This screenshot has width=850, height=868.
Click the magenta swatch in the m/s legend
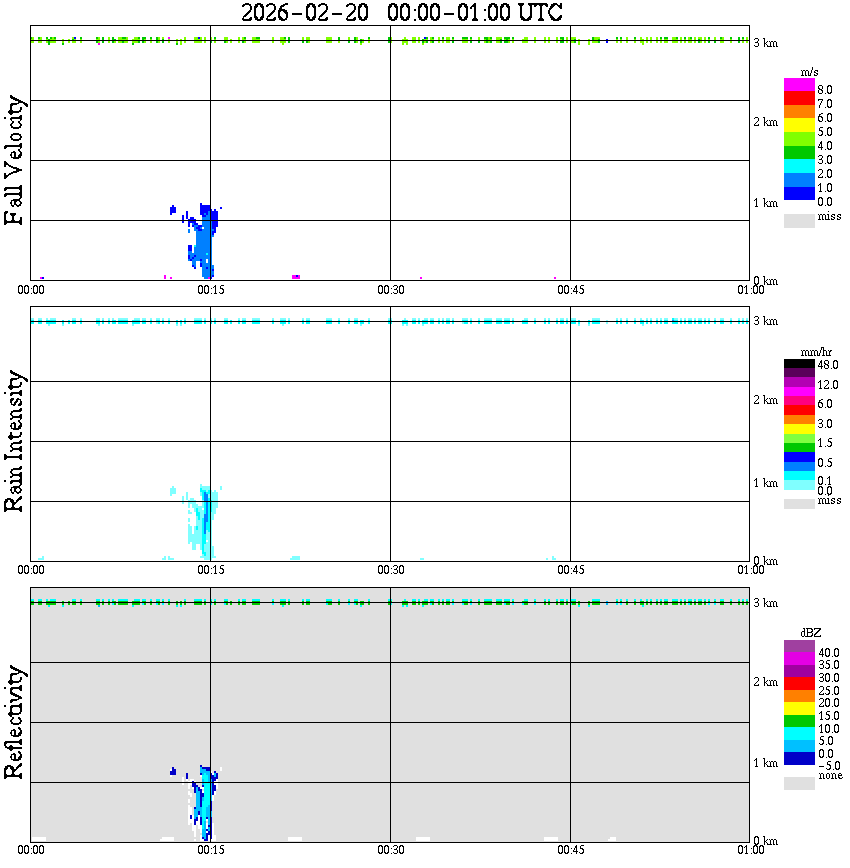799,85
